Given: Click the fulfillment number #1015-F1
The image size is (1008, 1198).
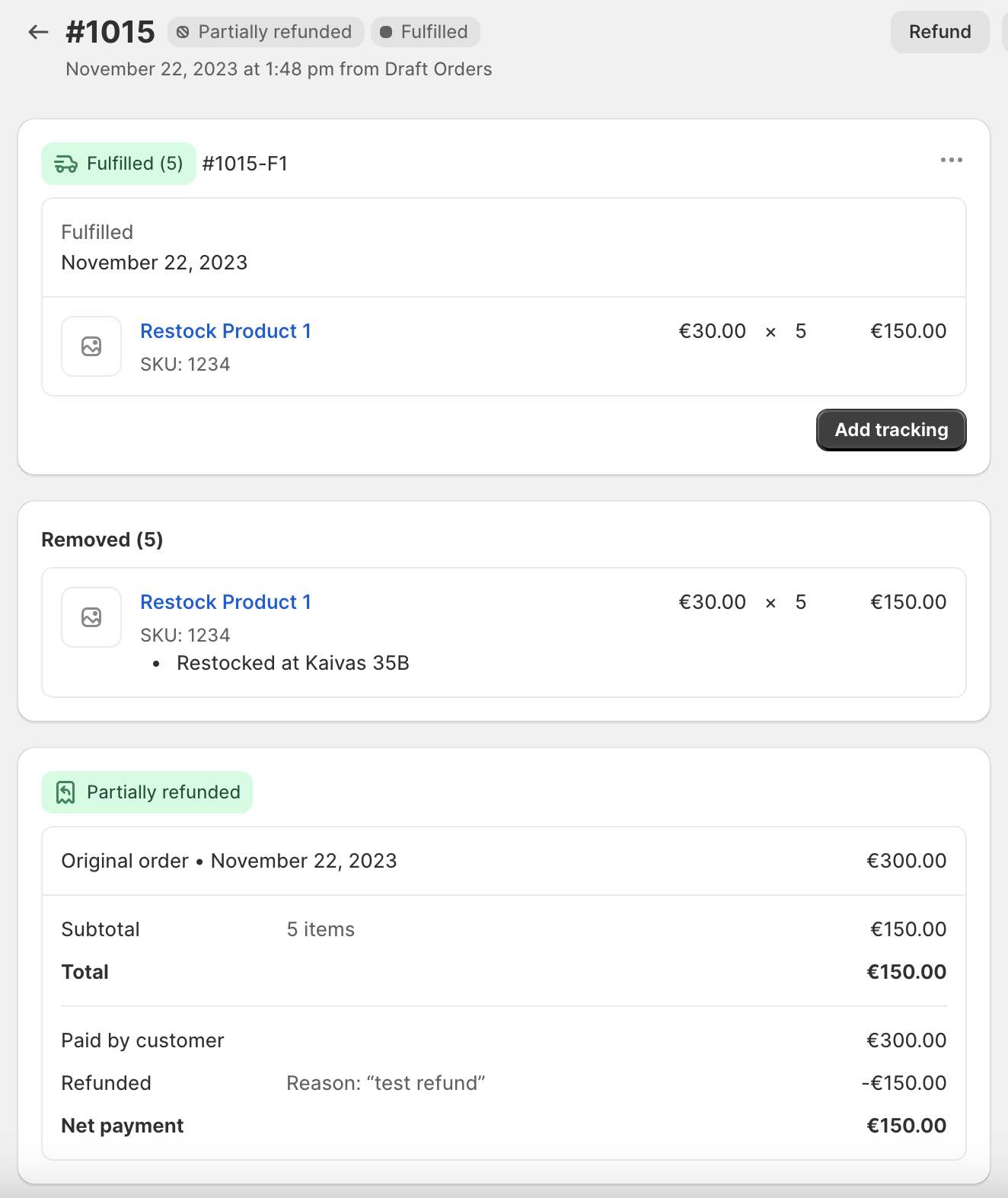Looking at the screenshot, I should 244,164.
